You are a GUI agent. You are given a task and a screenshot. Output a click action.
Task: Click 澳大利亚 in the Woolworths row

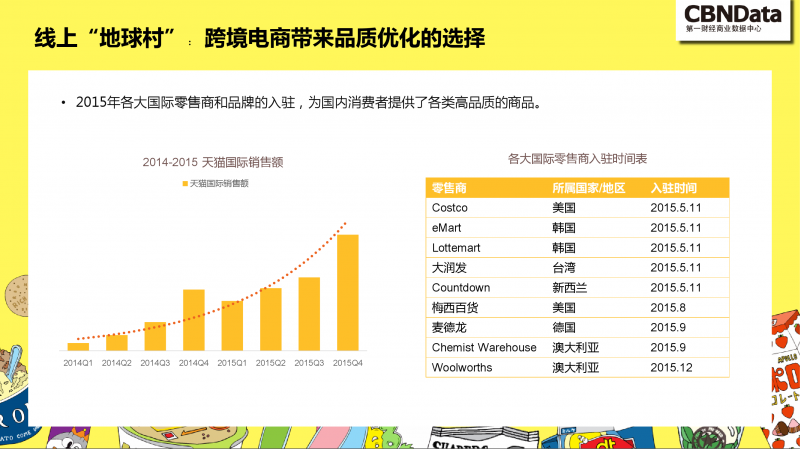576,367
